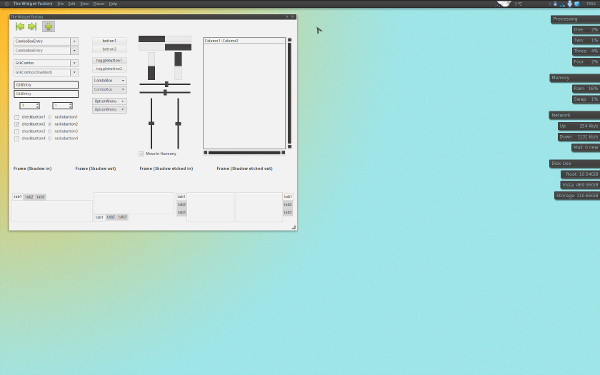Click the blue download arrow tray icon
Image resolution: width=600 pixels, height=375 pixels.
click(x=569, y=4)
